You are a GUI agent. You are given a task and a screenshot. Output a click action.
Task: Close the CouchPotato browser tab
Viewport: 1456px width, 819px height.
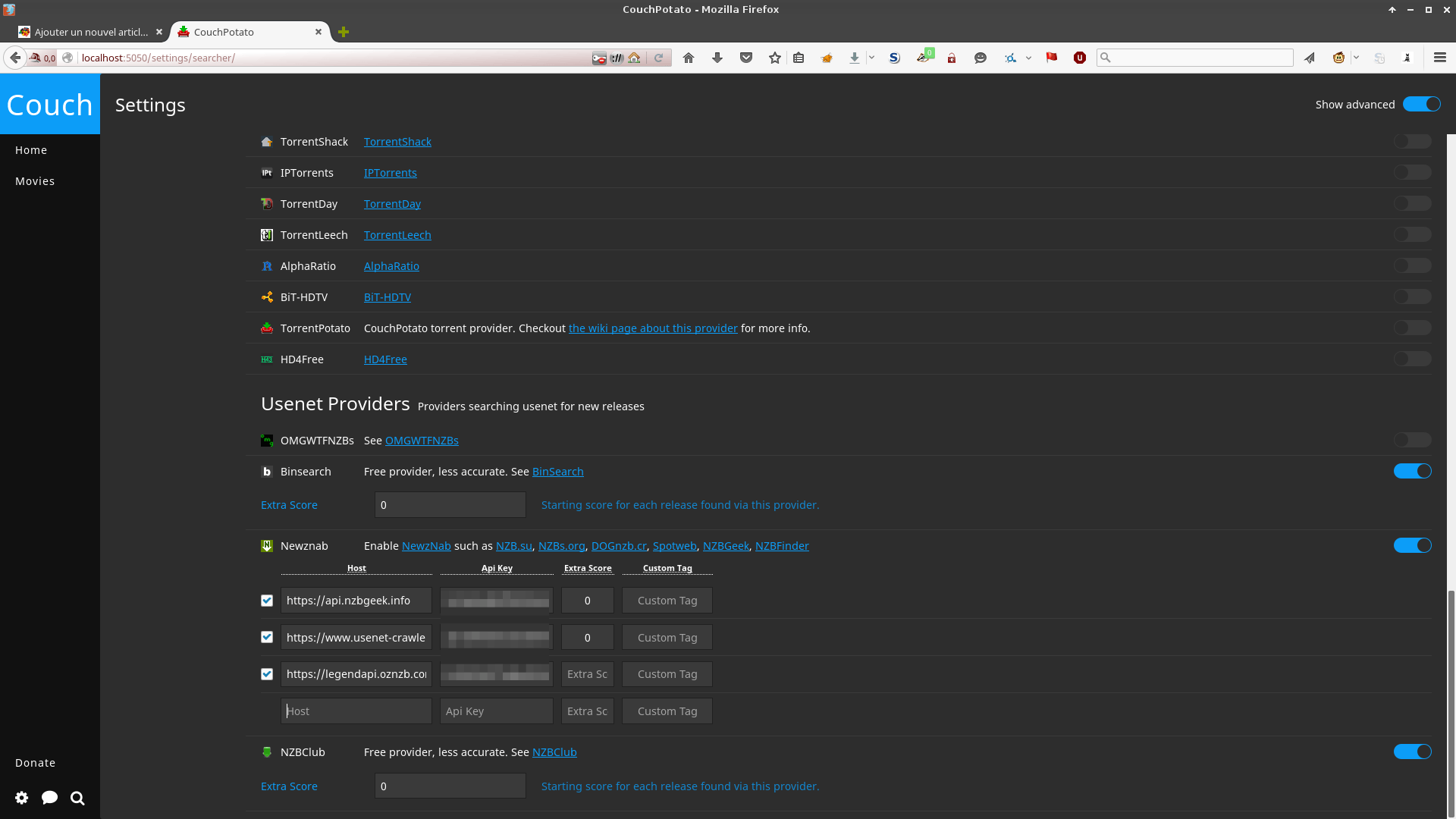click(318, 32)
